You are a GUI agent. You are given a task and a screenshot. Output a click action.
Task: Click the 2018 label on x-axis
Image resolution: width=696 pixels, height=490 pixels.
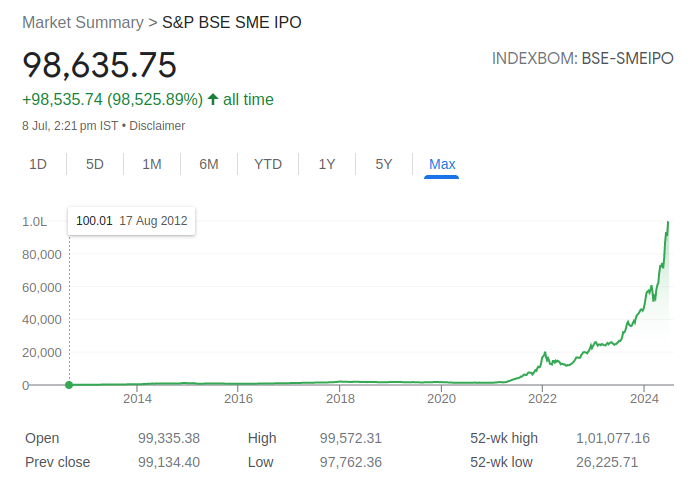click(340, 400)
